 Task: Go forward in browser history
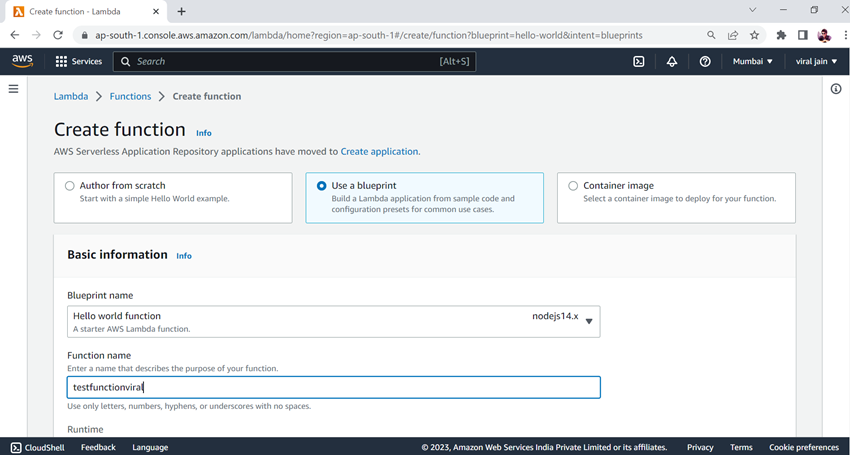coord(36,35)
